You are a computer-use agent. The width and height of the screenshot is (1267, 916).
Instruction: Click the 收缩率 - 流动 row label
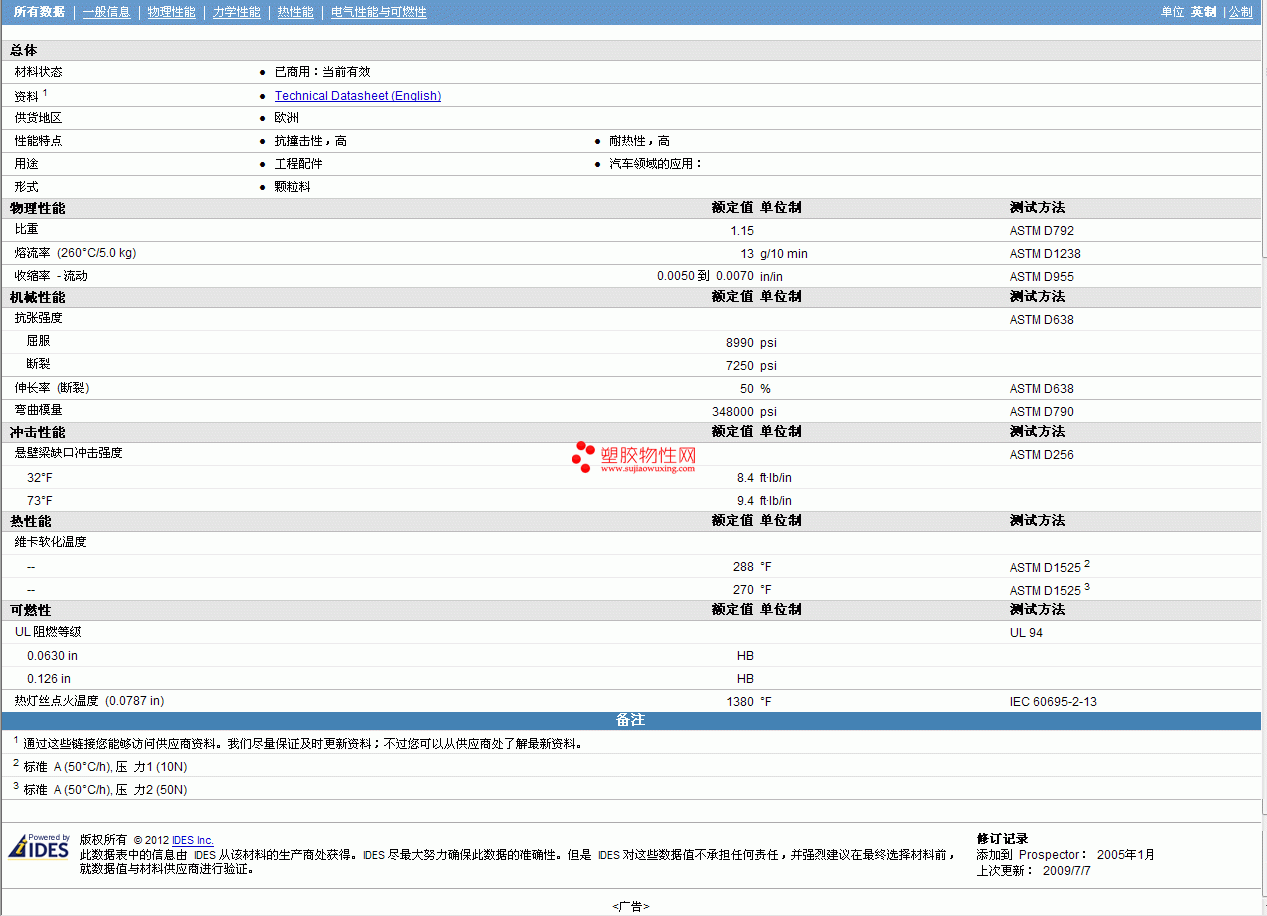(x=51, y=276)
